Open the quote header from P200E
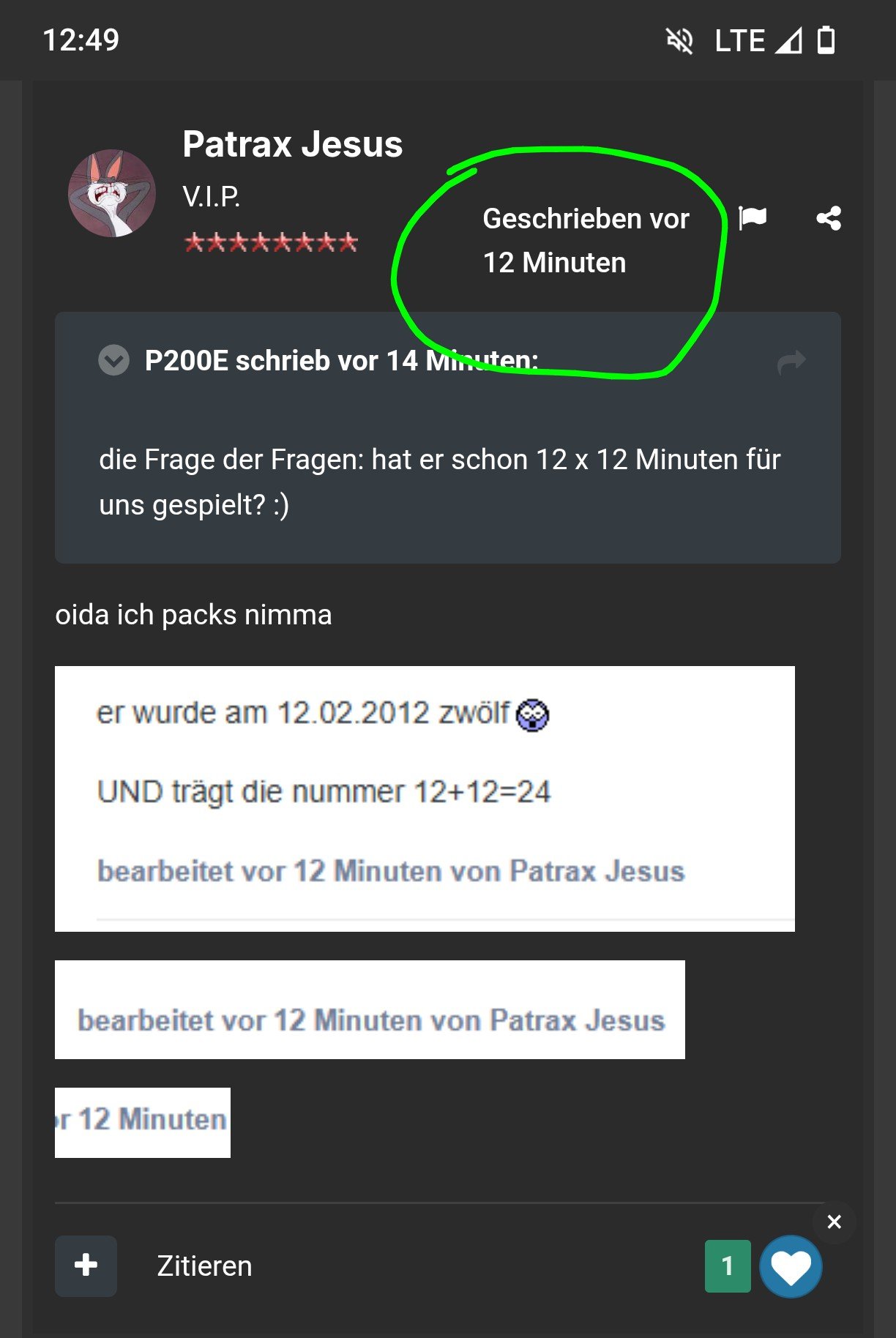Viewport: 896px width, 1338px height. [x=341, y=361]
